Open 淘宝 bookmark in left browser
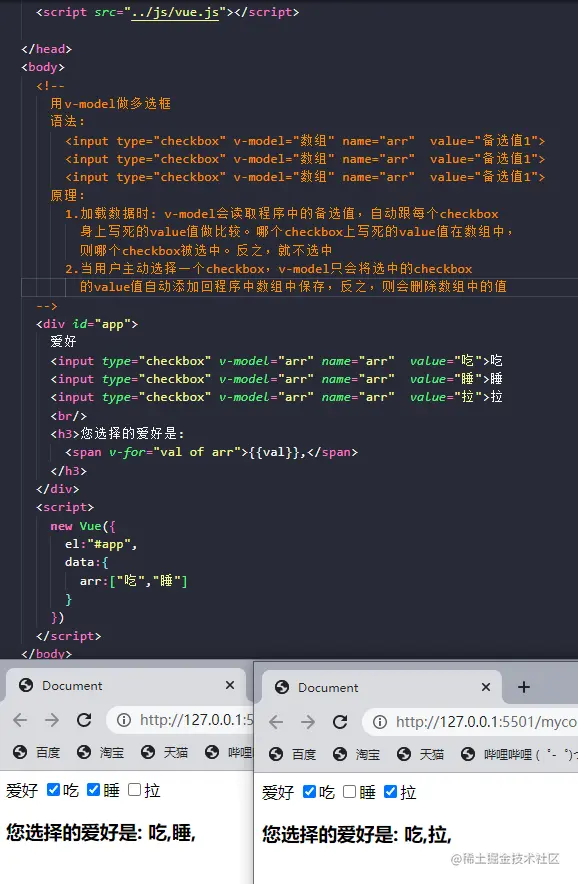The image size is (578, 884). (x=100, y=752)
